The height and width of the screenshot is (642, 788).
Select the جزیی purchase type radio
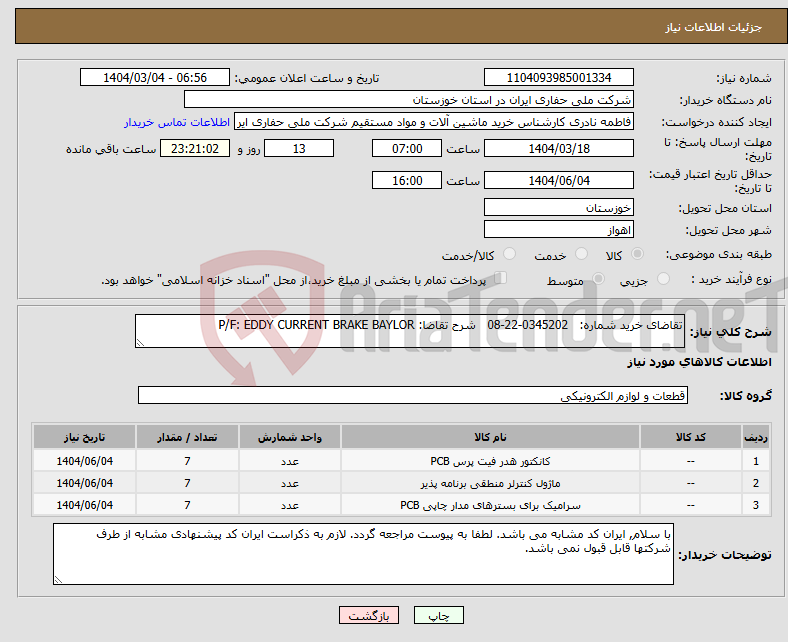tap(663, 279)
